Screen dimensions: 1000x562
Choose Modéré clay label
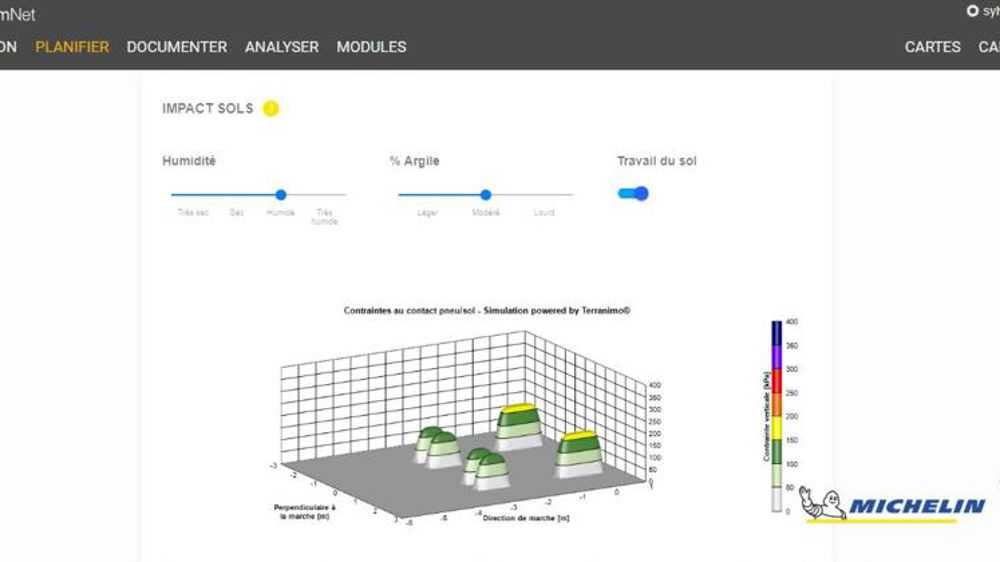point(485,212)
